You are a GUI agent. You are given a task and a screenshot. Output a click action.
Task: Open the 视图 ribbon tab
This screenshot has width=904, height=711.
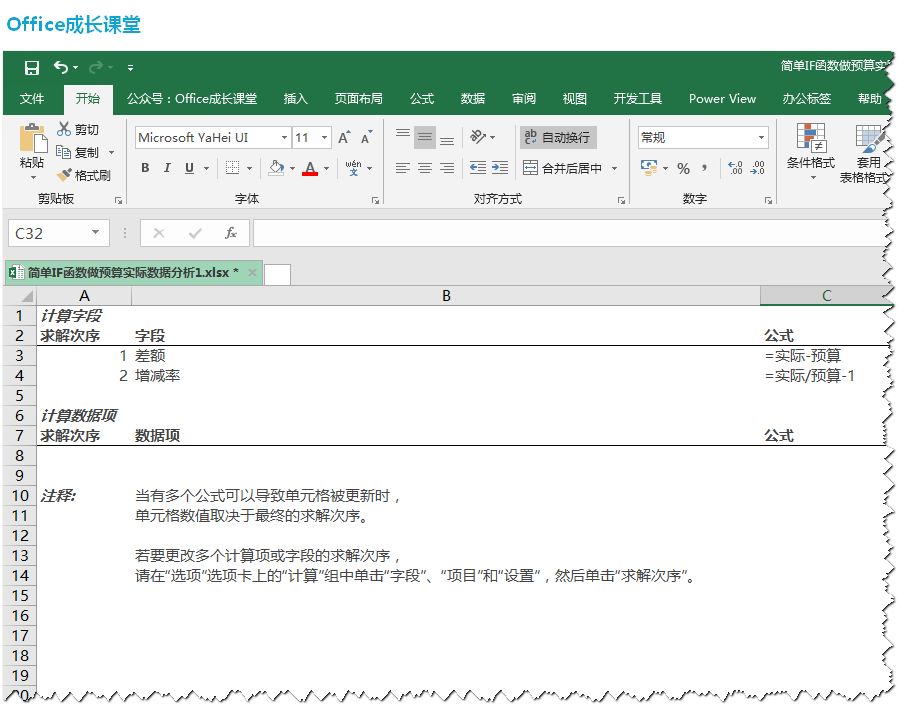point(575,99)
